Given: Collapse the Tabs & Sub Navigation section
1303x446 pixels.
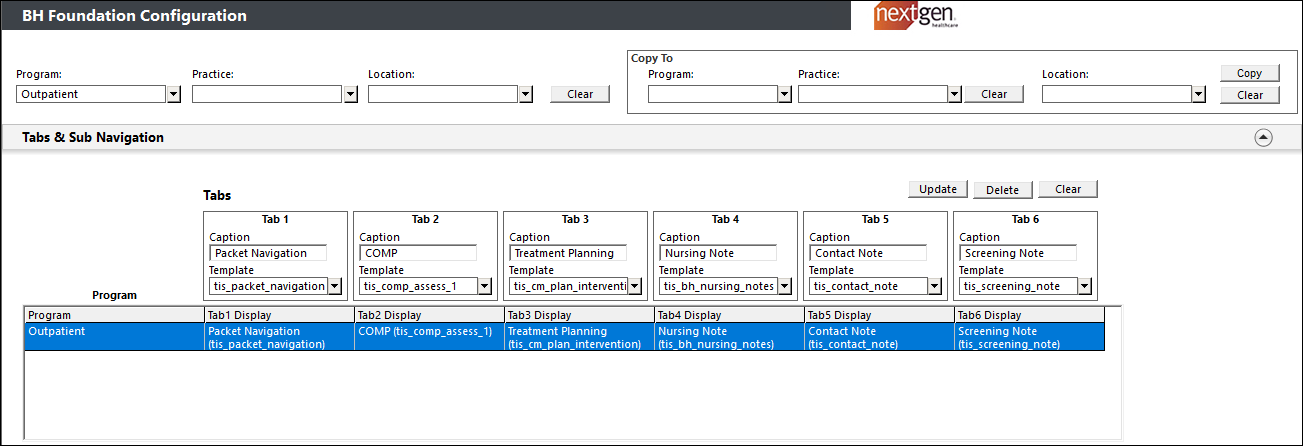Looking at the screenshot, I should coord(1263,138).
